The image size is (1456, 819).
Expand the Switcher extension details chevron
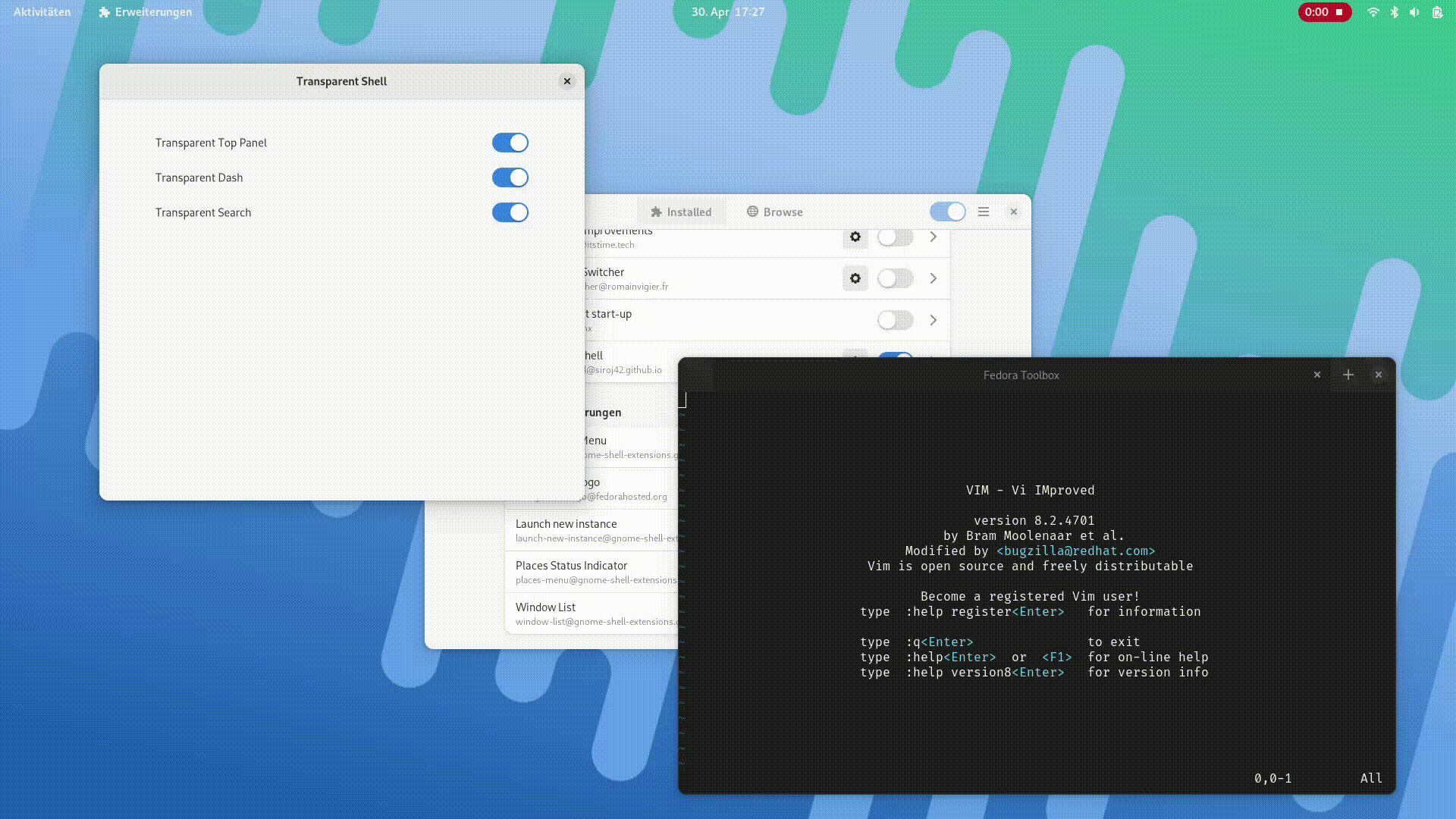[x=933, y=278]
